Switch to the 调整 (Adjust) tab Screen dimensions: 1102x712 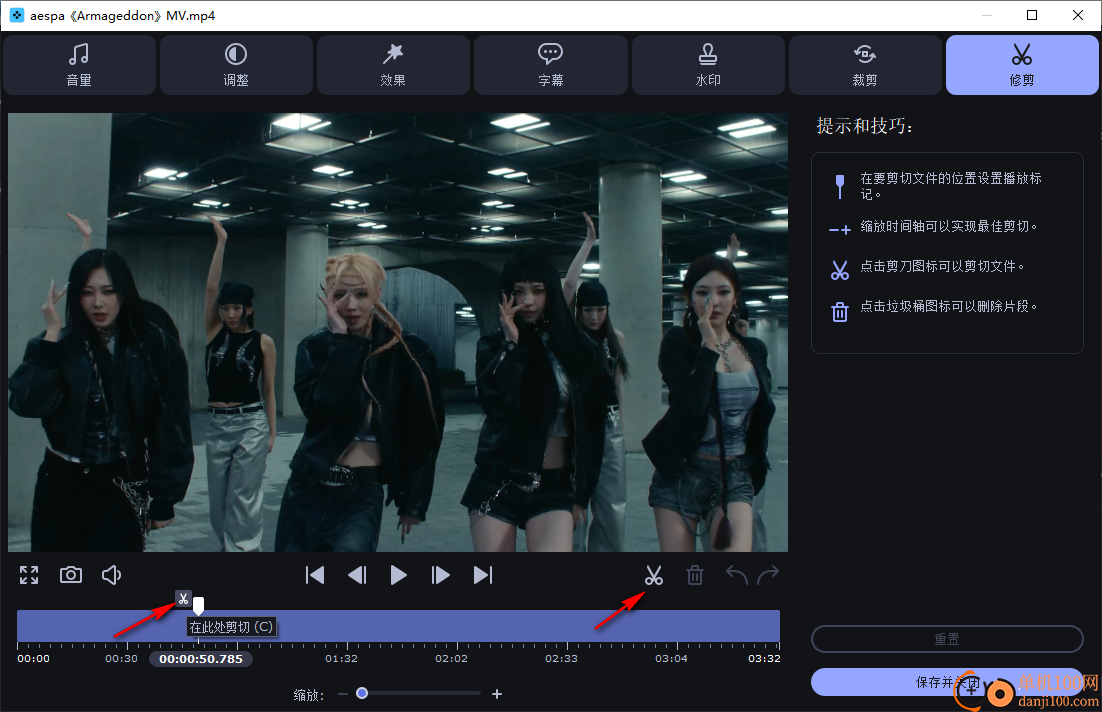pos(236,65)
